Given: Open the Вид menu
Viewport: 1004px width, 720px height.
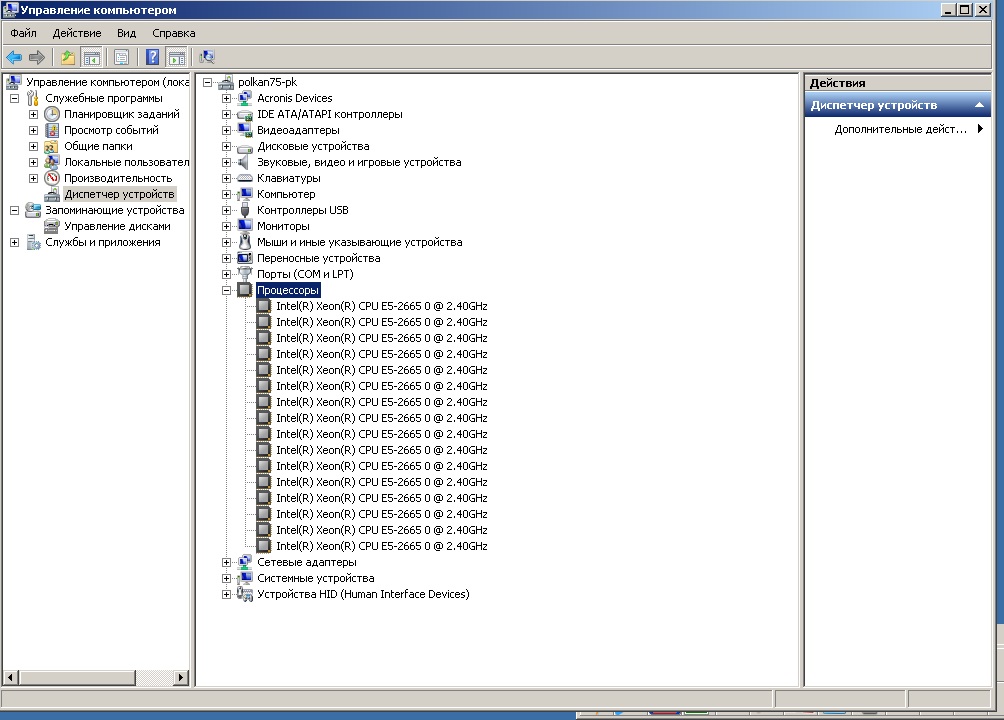Looking at the screenshot, I should coord(127,33).
